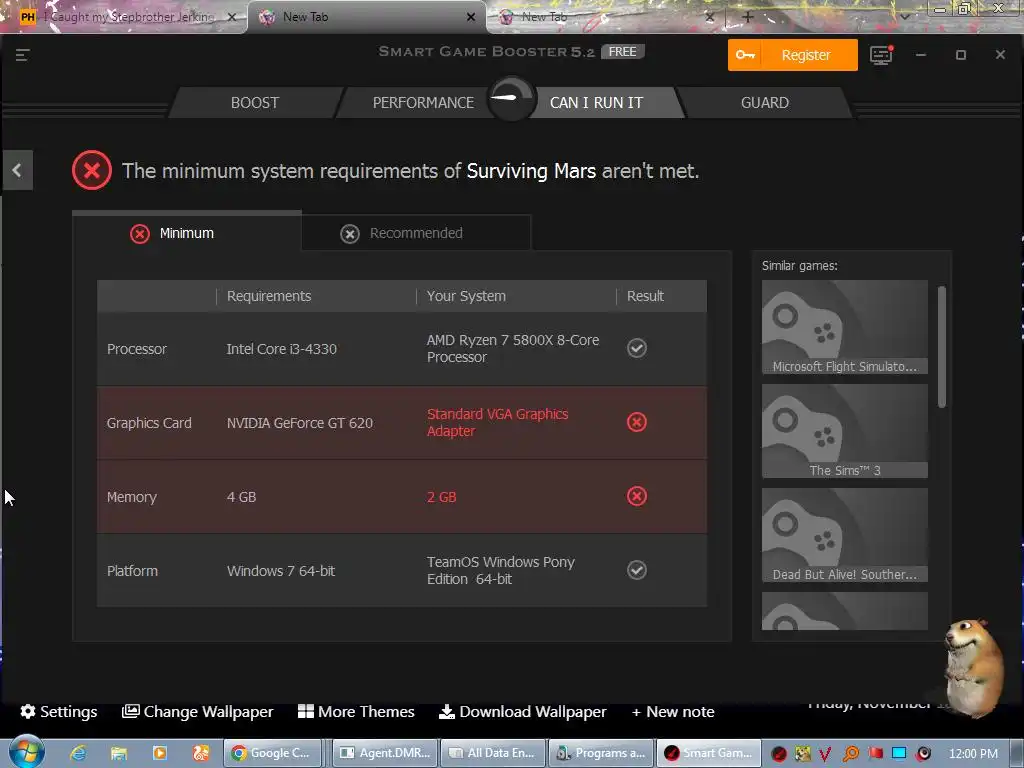Launch UC Browser from the taskbar
Screen dimensions: 1024x768
(x=200, y=753)
